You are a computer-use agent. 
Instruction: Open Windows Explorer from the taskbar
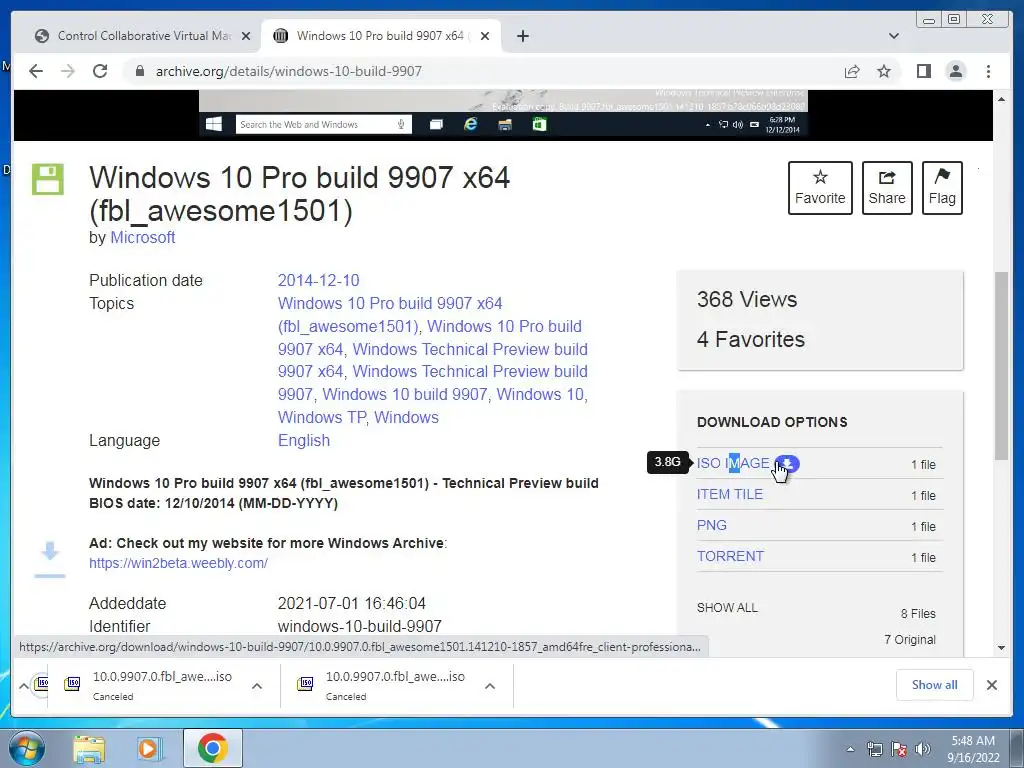pyautogui.click(x=89, y=749)
